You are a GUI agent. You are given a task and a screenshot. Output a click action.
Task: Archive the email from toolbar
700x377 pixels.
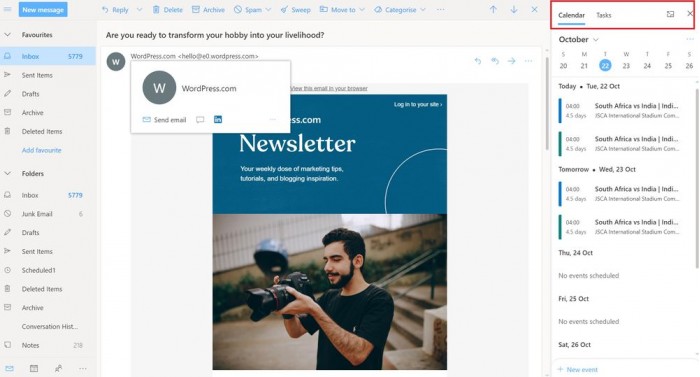point(208,9)
